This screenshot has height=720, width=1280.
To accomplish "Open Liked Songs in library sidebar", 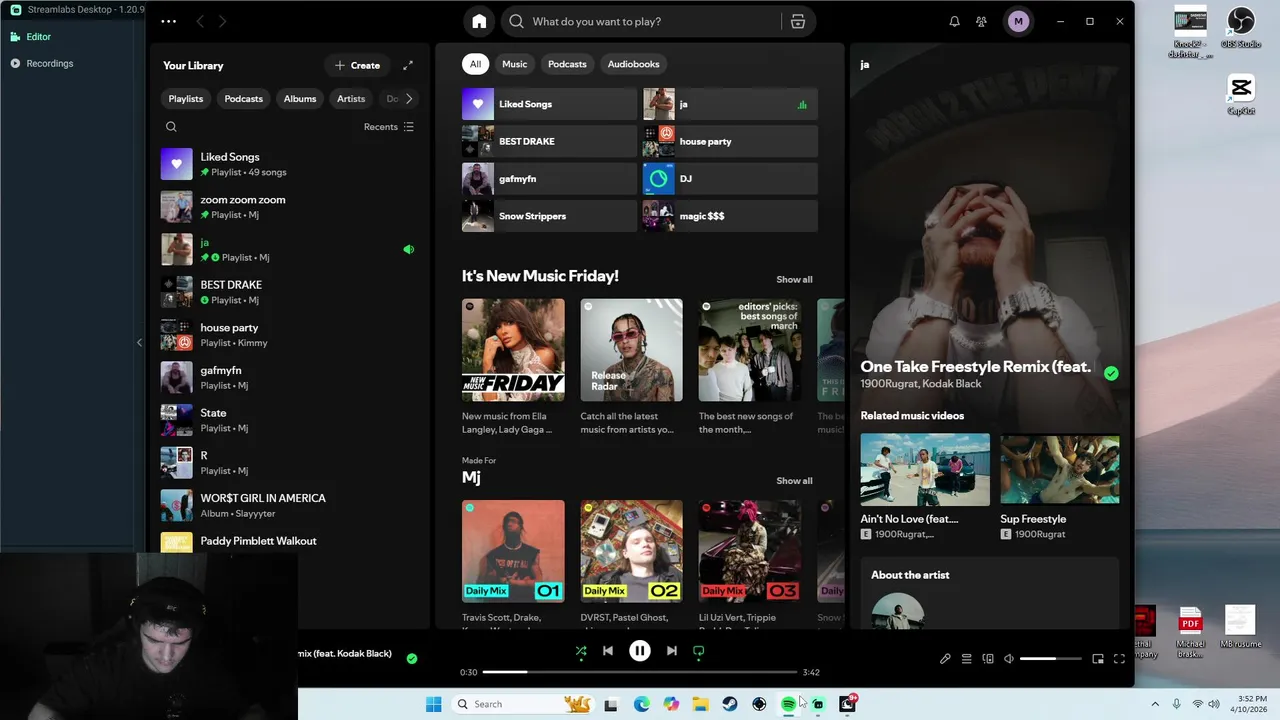I will point(289,164).
